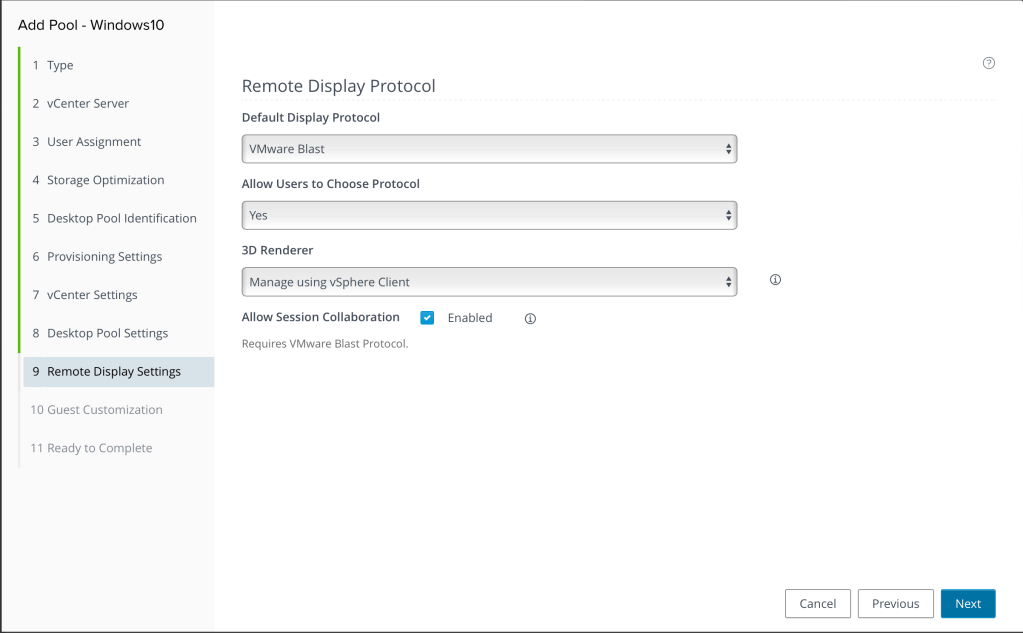The height and width of the screenshot is (633, 1023).
Task: Select the Remote Display Settings step
Action: (113, 372)
